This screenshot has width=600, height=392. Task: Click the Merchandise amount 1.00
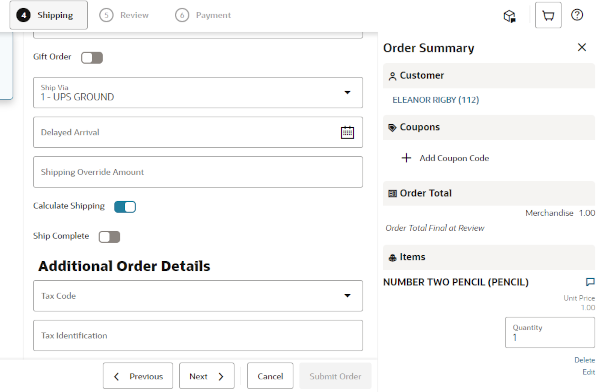click(x=587, y=213)
